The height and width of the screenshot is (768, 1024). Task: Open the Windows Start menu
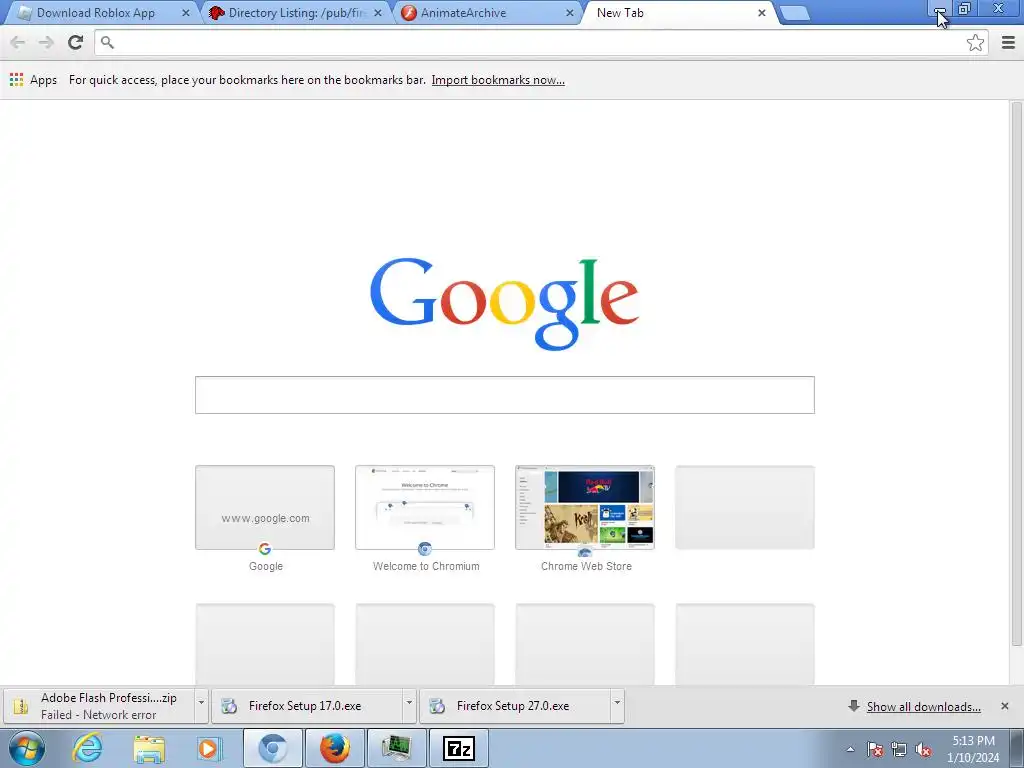coord(27,748)
